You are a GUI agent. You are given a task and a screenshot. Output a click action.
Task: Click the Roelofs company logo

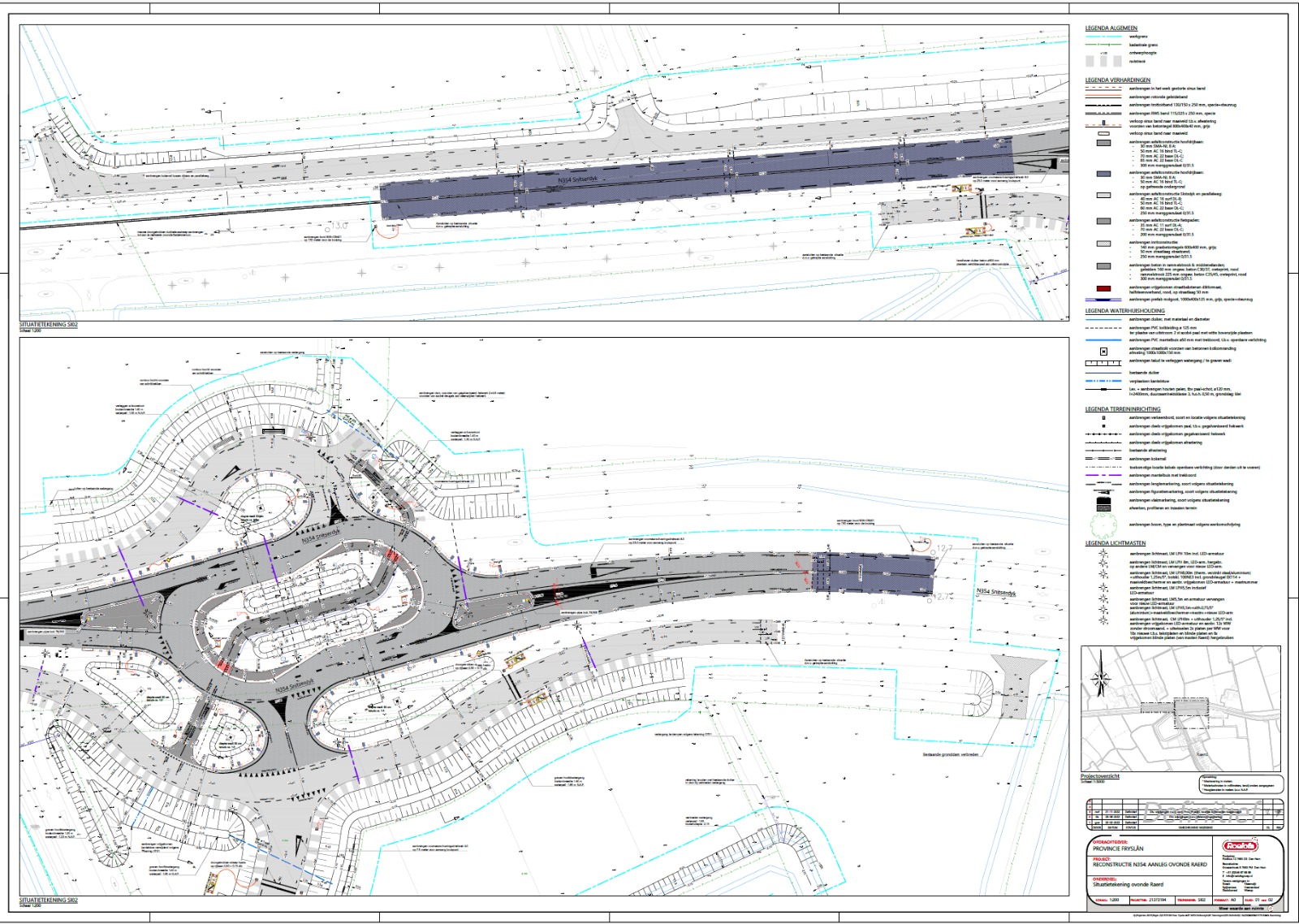pyautogui.click(x=1239, y=846)
